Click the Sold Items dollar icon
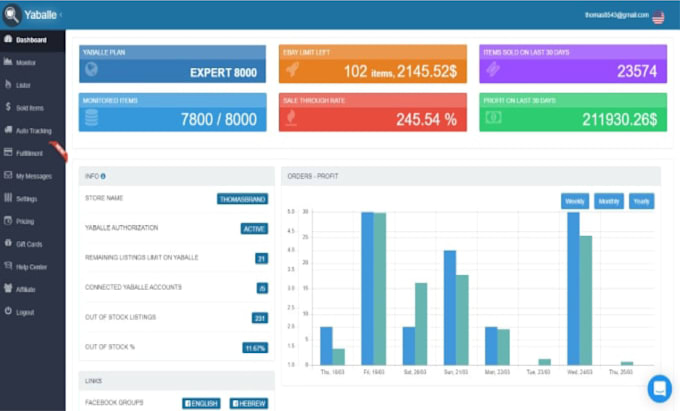The height and width of the screenshot is (411, 680). (8, 107)
